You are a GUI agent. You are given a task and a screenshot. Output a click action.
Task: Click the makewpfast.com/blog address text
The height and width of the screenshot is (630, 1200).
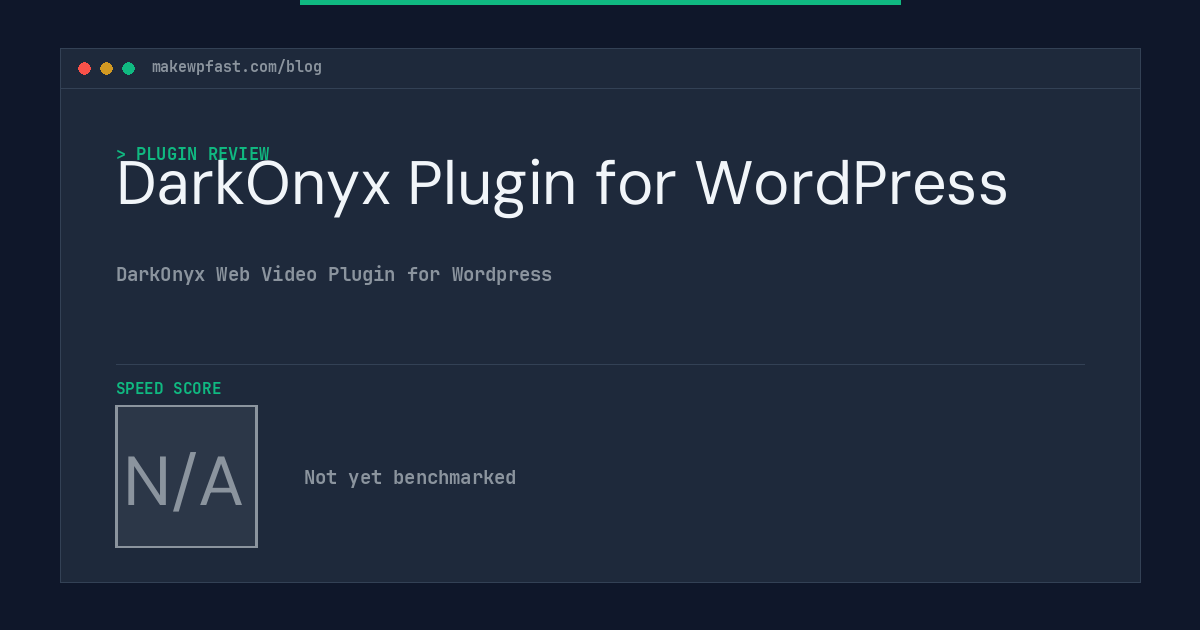(237, 67)
